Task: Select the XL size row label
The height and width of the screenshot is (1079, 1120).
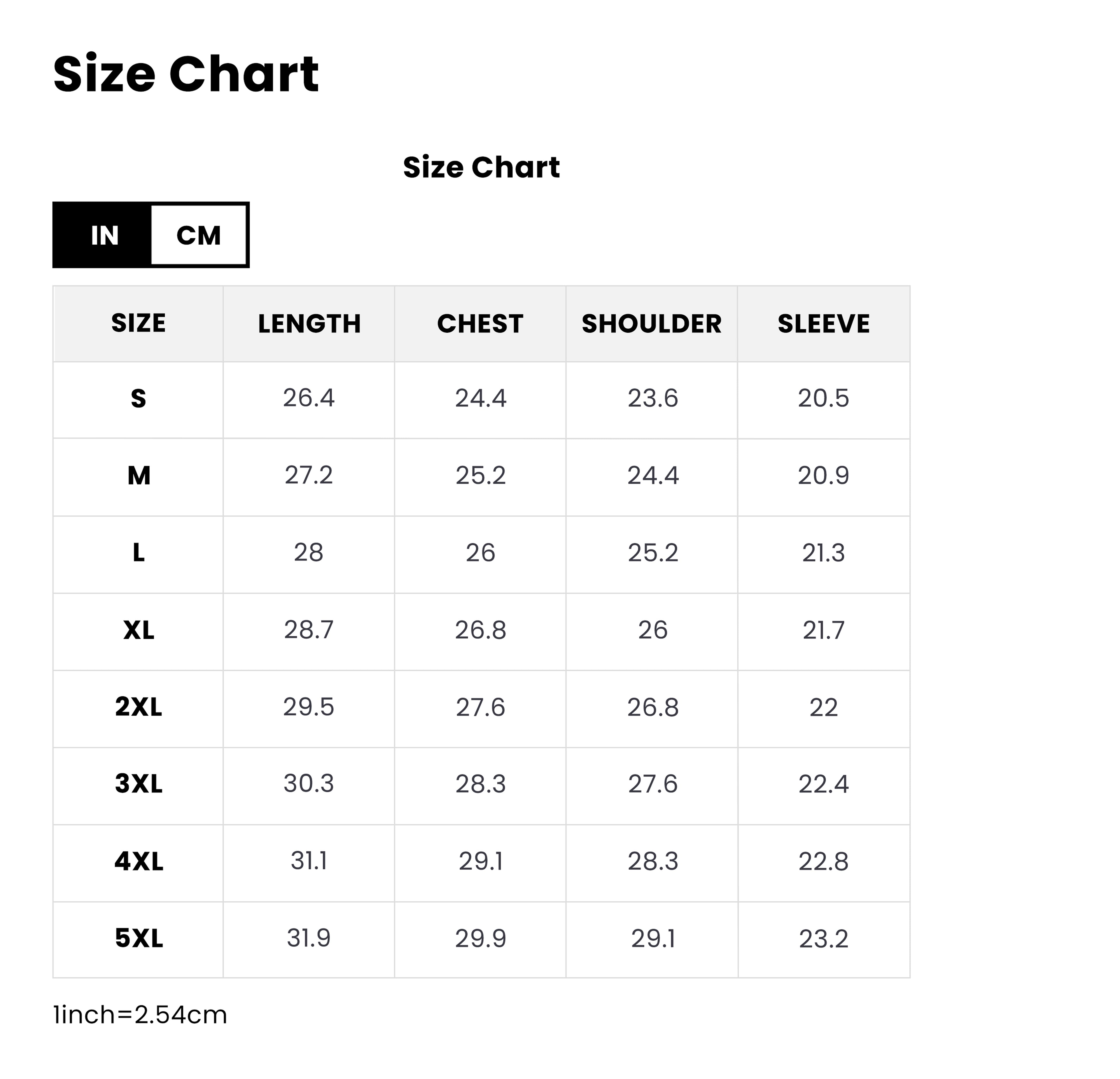Action: [139, 630]
